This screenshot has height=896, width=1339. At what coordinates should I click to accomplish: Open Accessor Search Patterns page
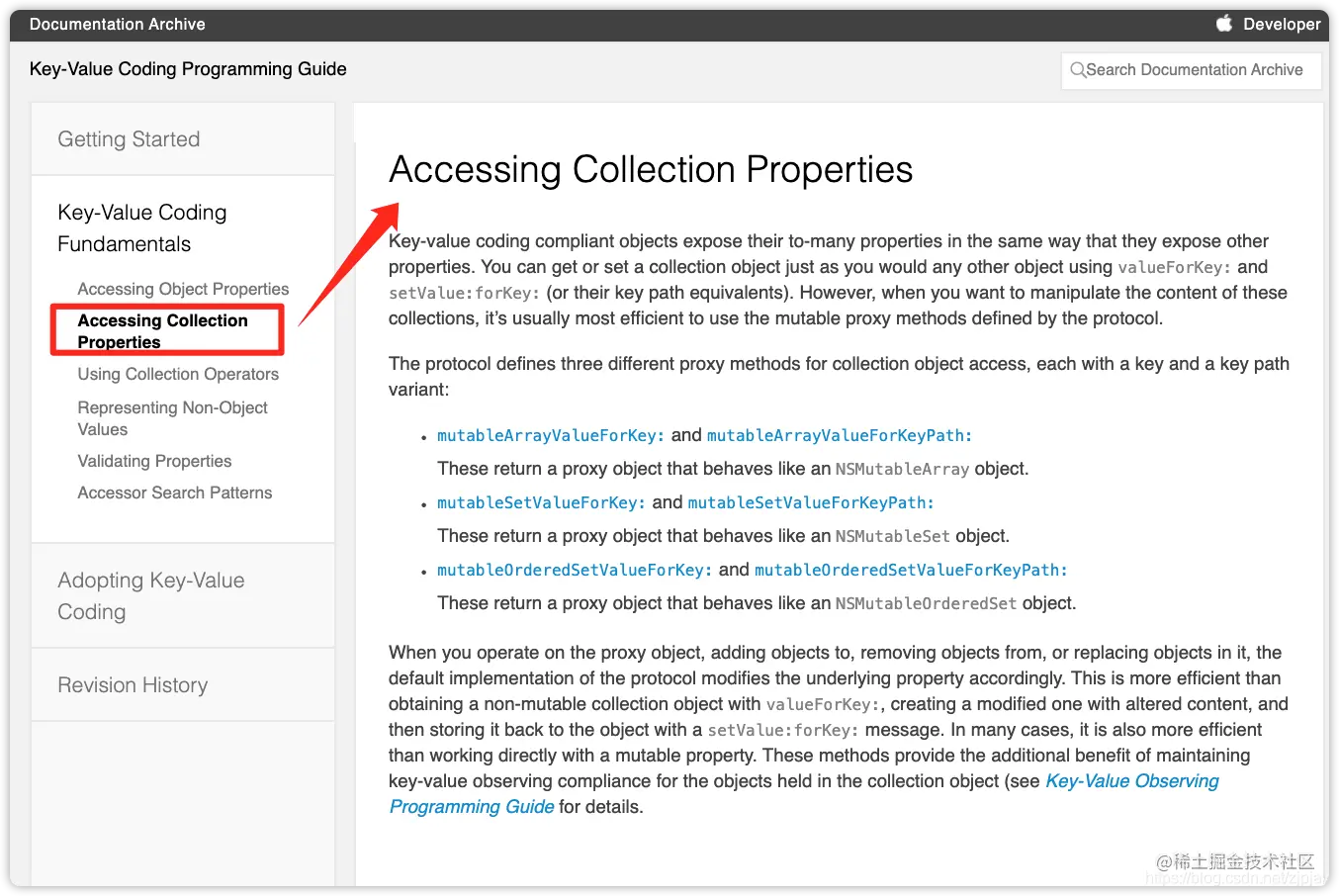coord(175,493)
